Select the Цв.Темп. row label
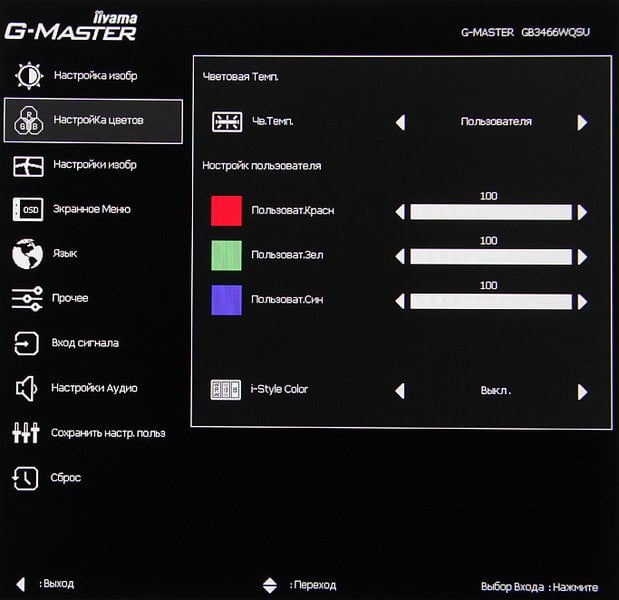Image resolution: width=619 pixels, height=600 pixels. [x=273, y=121]
